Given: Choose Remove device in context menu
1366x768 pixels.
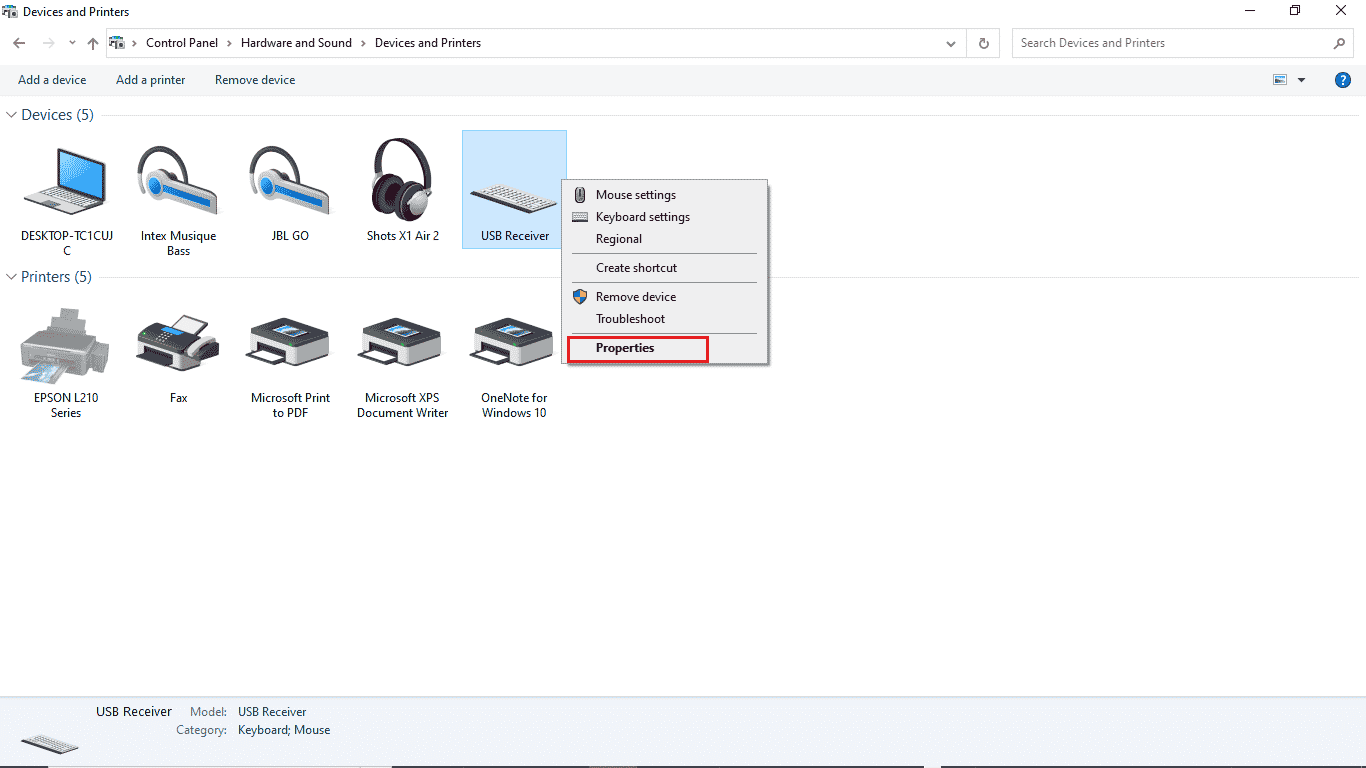Looking at the screenshot, I should click(664, 297).
